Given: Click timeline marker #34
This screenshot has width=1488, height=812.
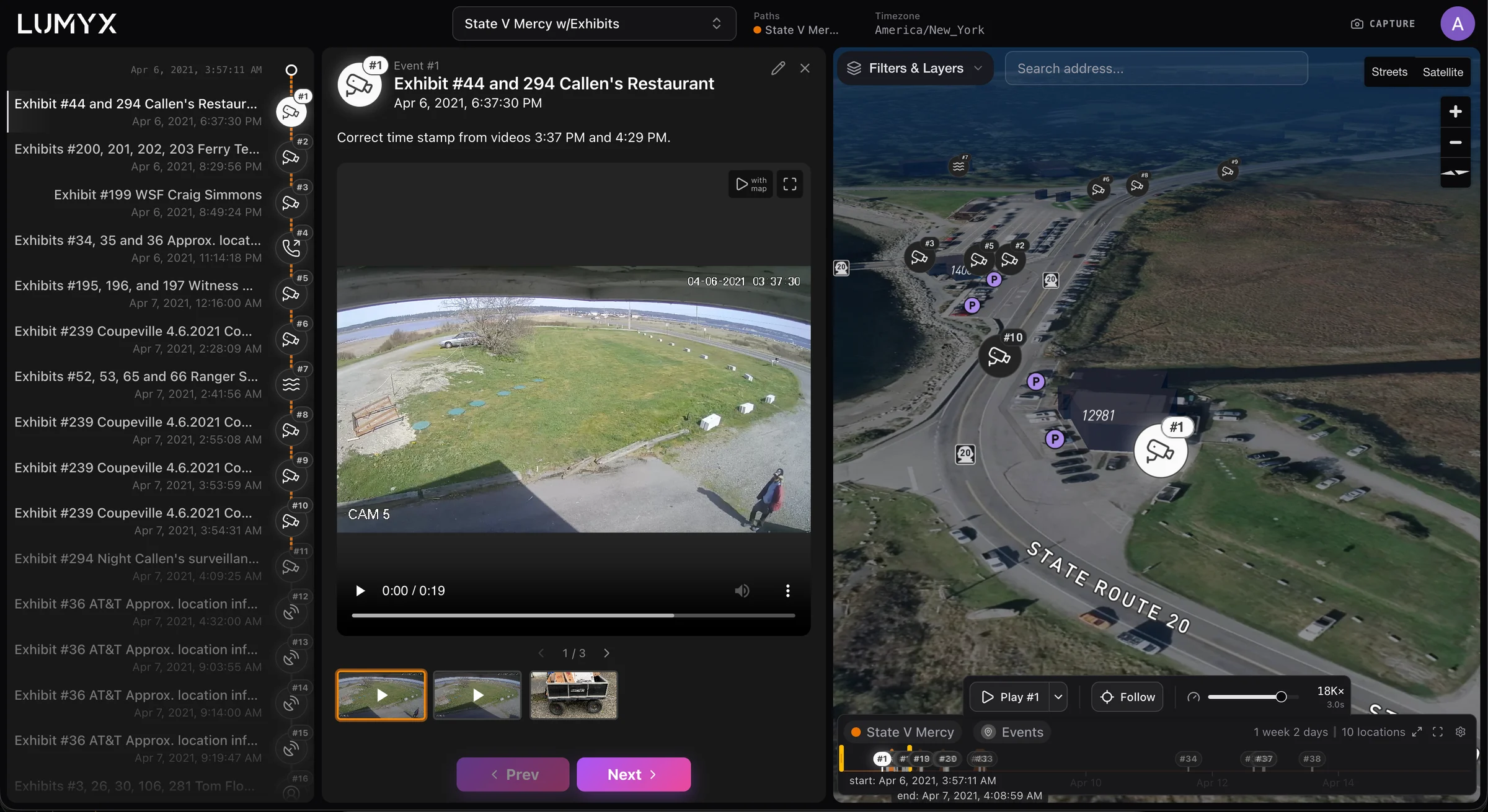Looking at the screenshot, I should (x=1188, y=759).
